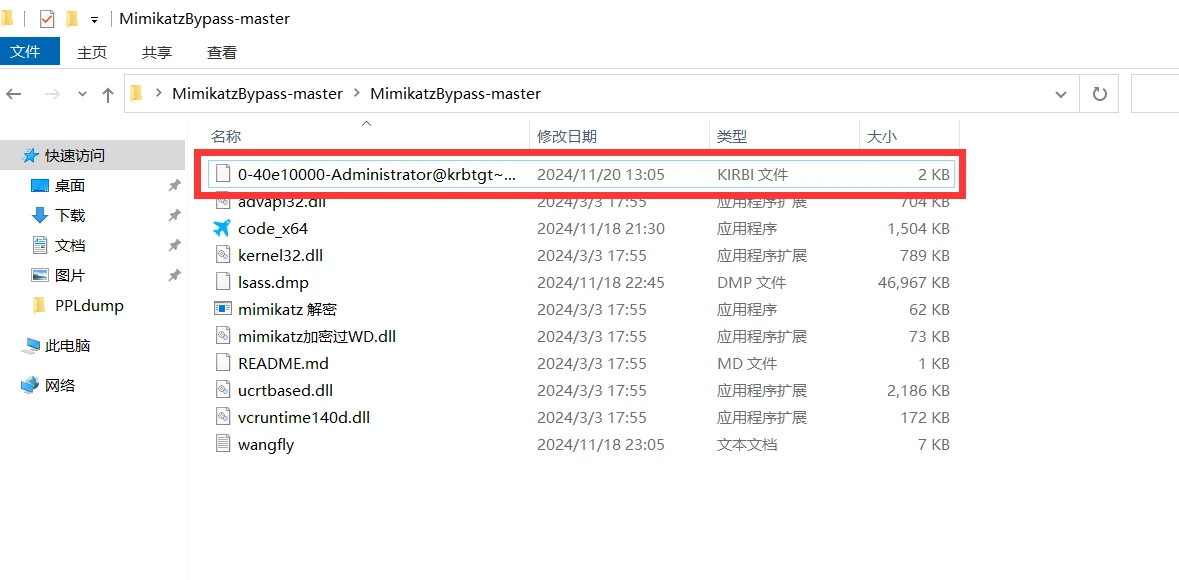1179x580 pixels.
Task: Click the second MimikatzBypass-master breadcrumb
Action: point(456,94)
